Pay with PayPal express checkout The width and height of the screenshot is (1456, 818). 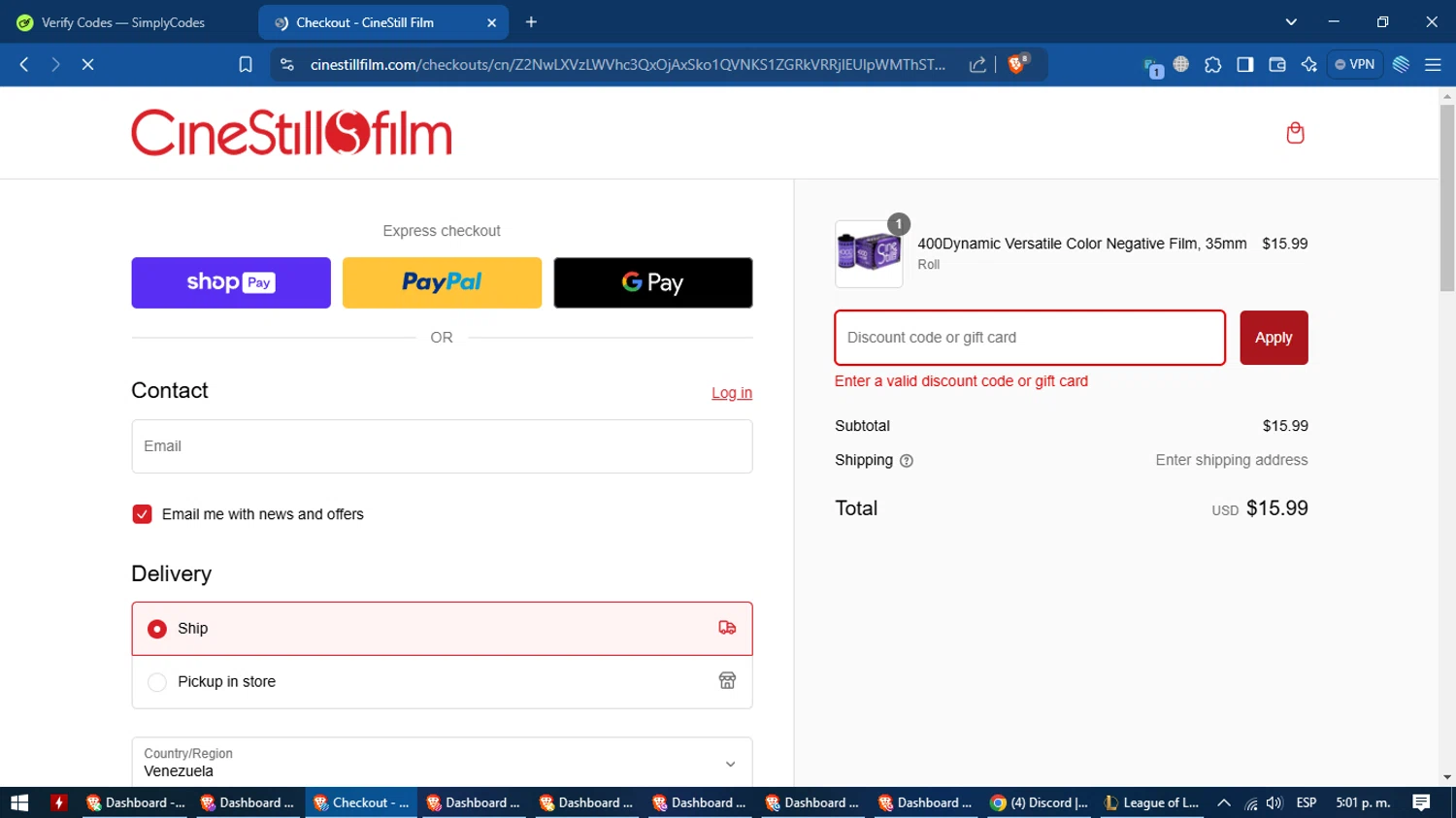(x=442, y=282)
